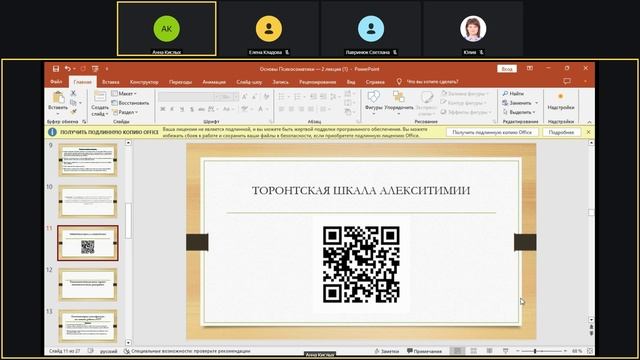Select slide 12 thumbnail
This screenshot has width=640, height=360.
pyautogui.click(x=88, y=284)
